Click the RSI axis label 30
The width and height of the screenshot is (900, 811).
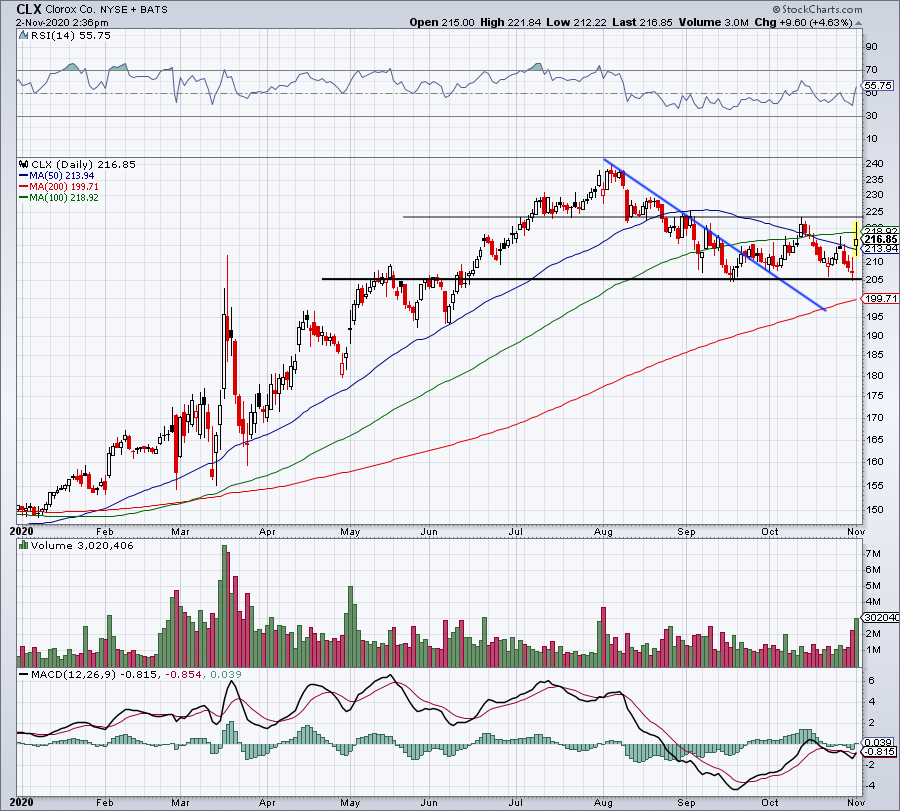point(871,116)
